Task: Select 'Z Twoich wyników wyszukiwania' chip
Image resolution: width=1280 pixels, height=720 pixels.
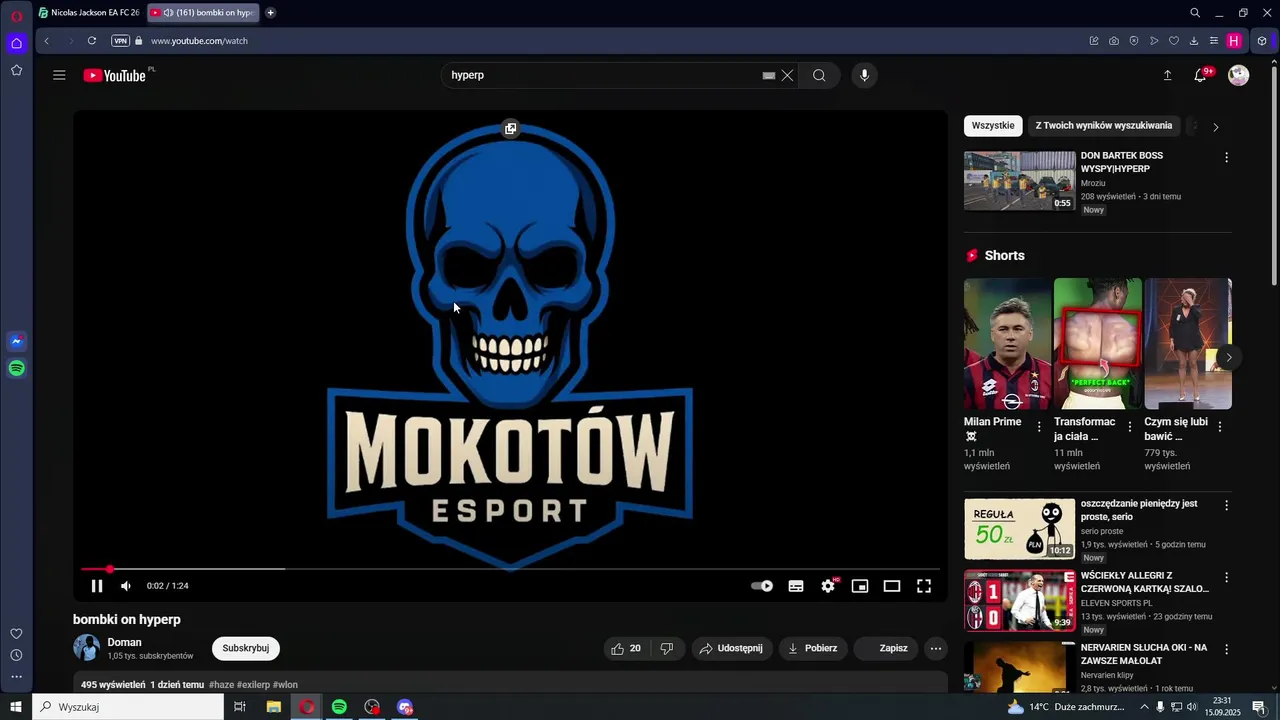Action: pyautogui.click(x=1104, y=126)
